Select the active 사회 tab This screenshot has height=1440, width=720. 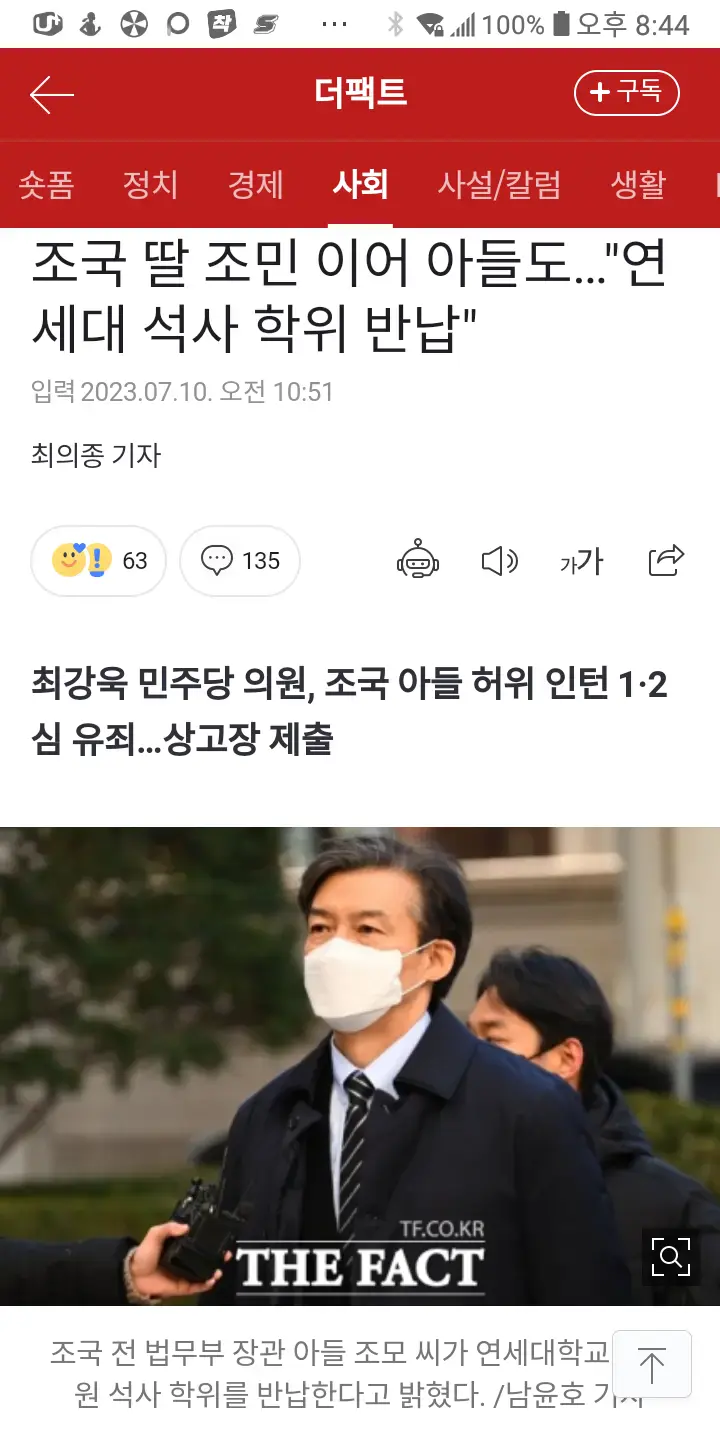tap(360, 184)
